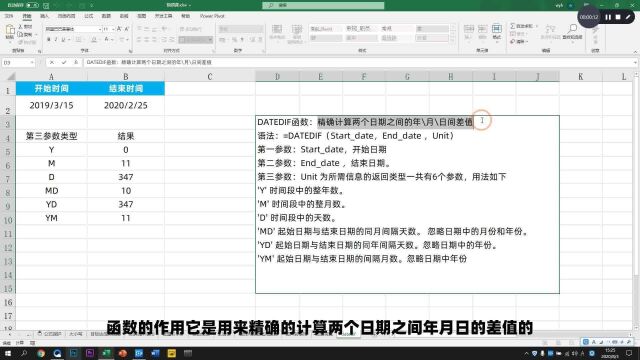
Task: Click the Premiere Pro taskbar icon
Action: click(x=90, y=353)
